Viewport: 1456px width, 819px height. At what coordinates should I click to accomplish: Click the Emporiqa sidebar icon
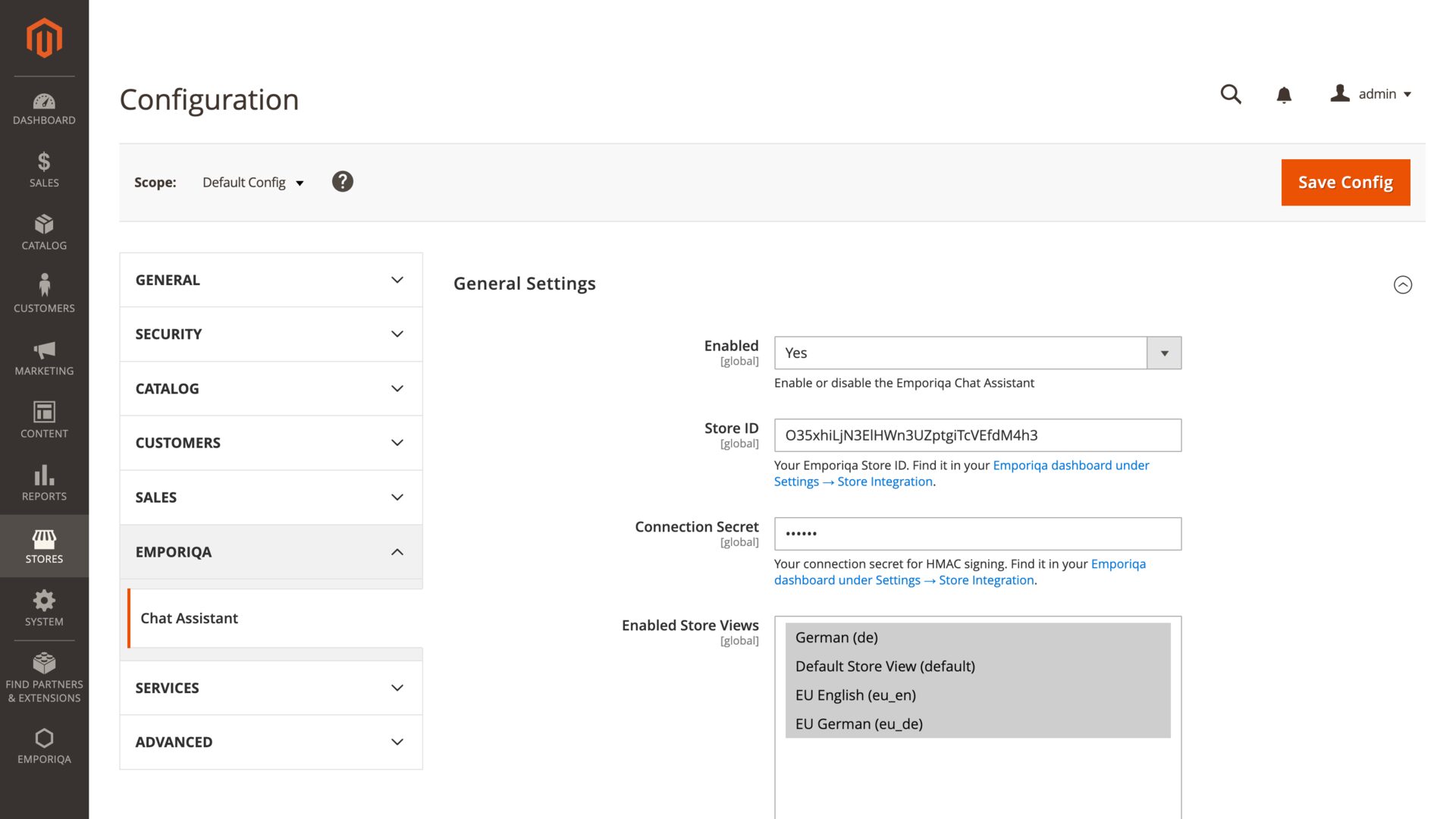[44, 739]
